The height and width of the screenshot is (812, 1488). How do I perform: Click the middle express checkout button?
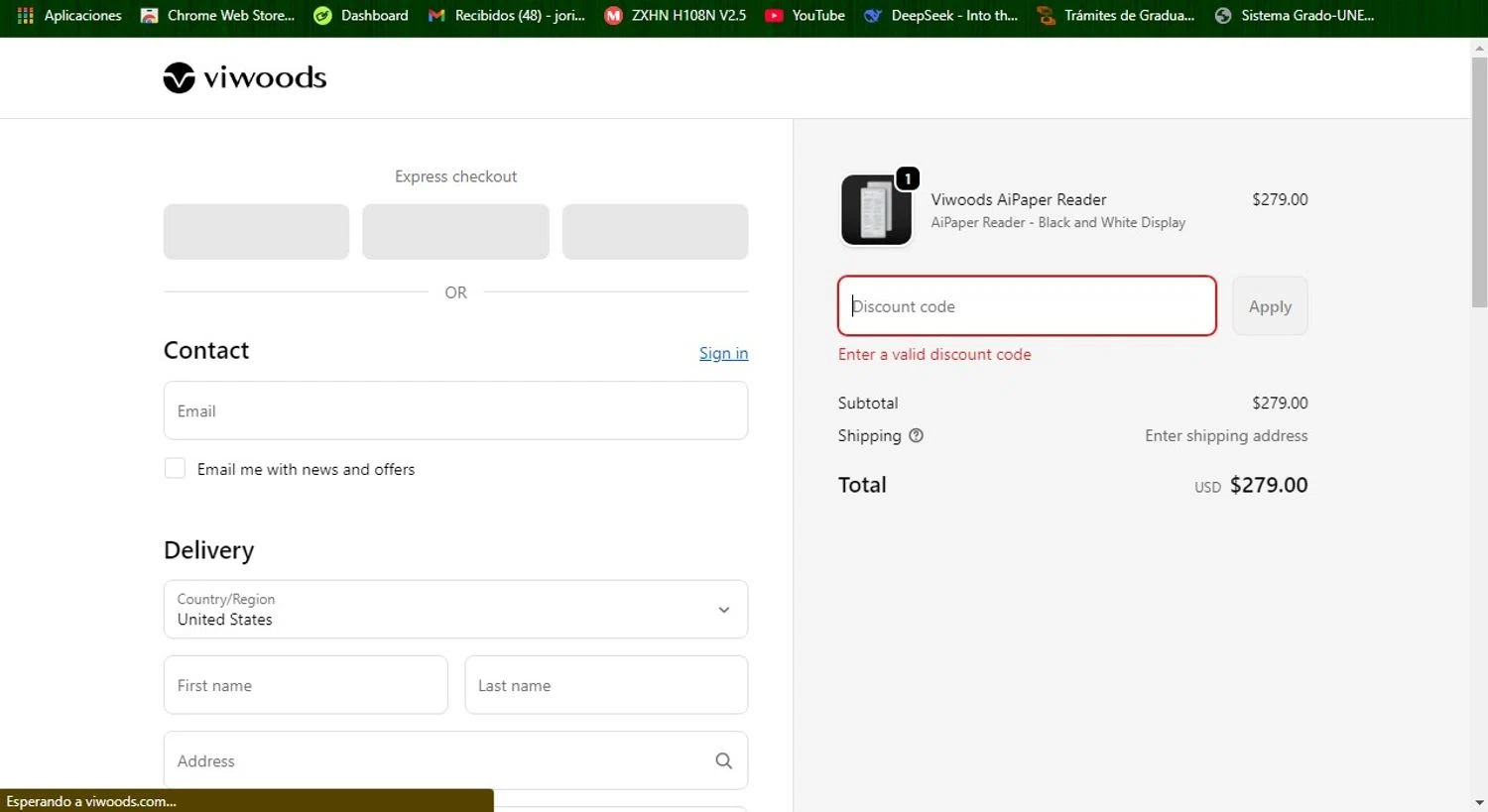[x=455, y=232]
